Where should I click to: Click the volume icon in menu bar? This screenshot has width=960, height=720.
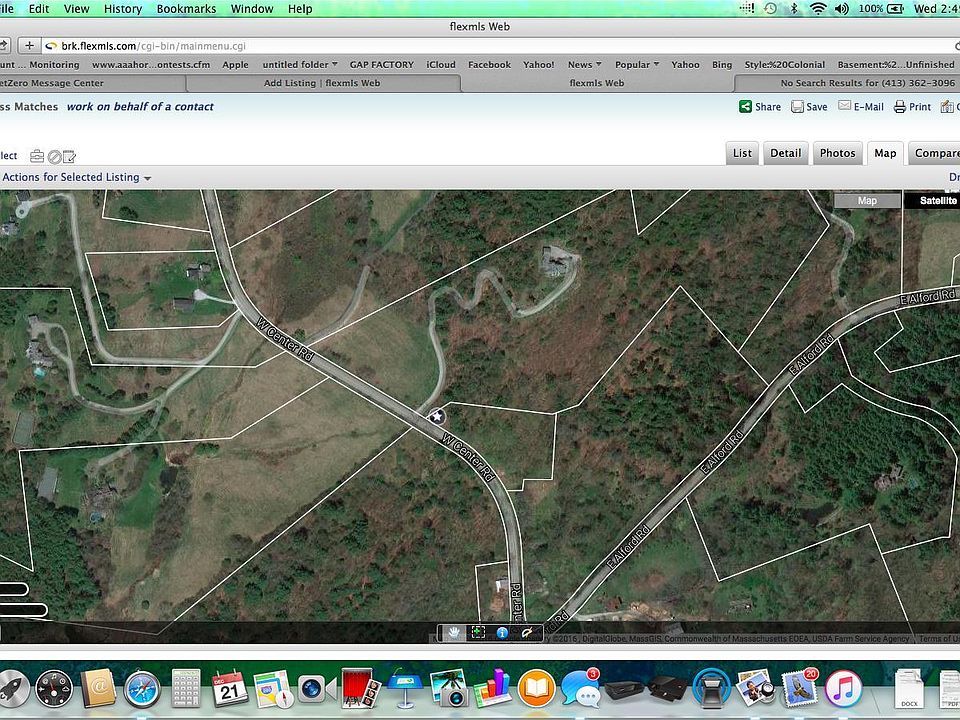(842, 9)
